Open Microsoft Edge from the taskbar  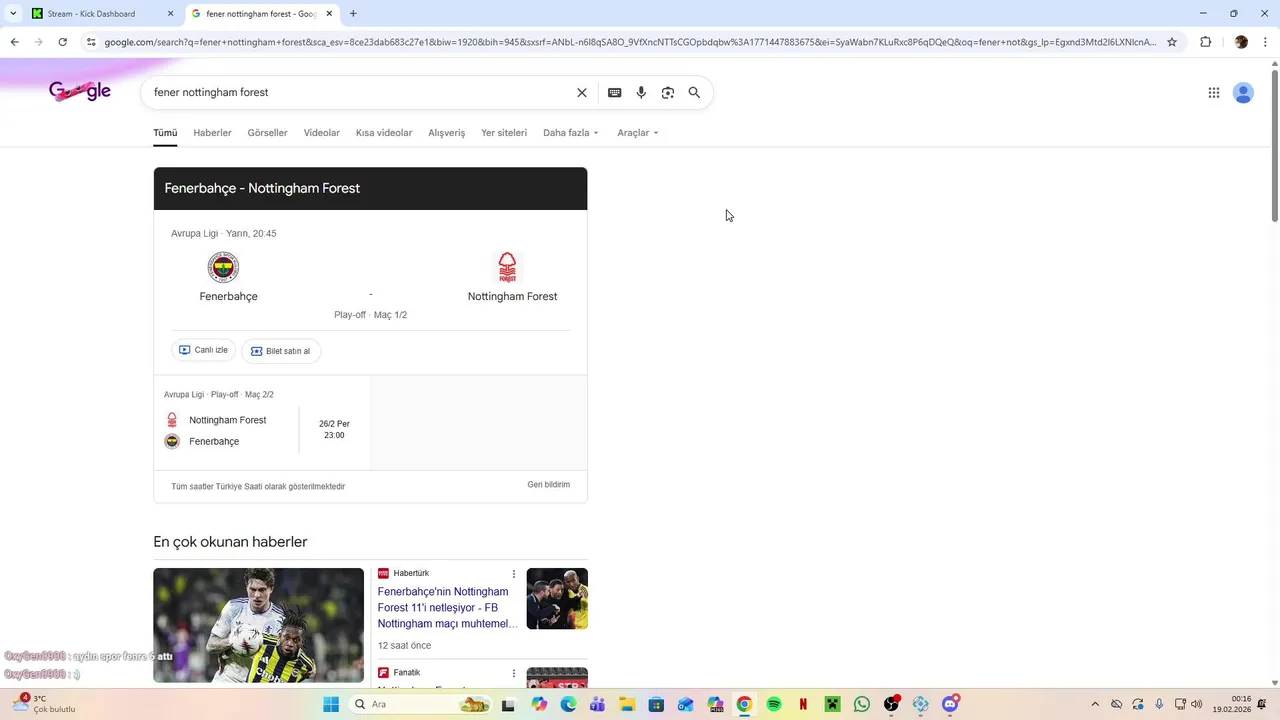click(568, 704)
